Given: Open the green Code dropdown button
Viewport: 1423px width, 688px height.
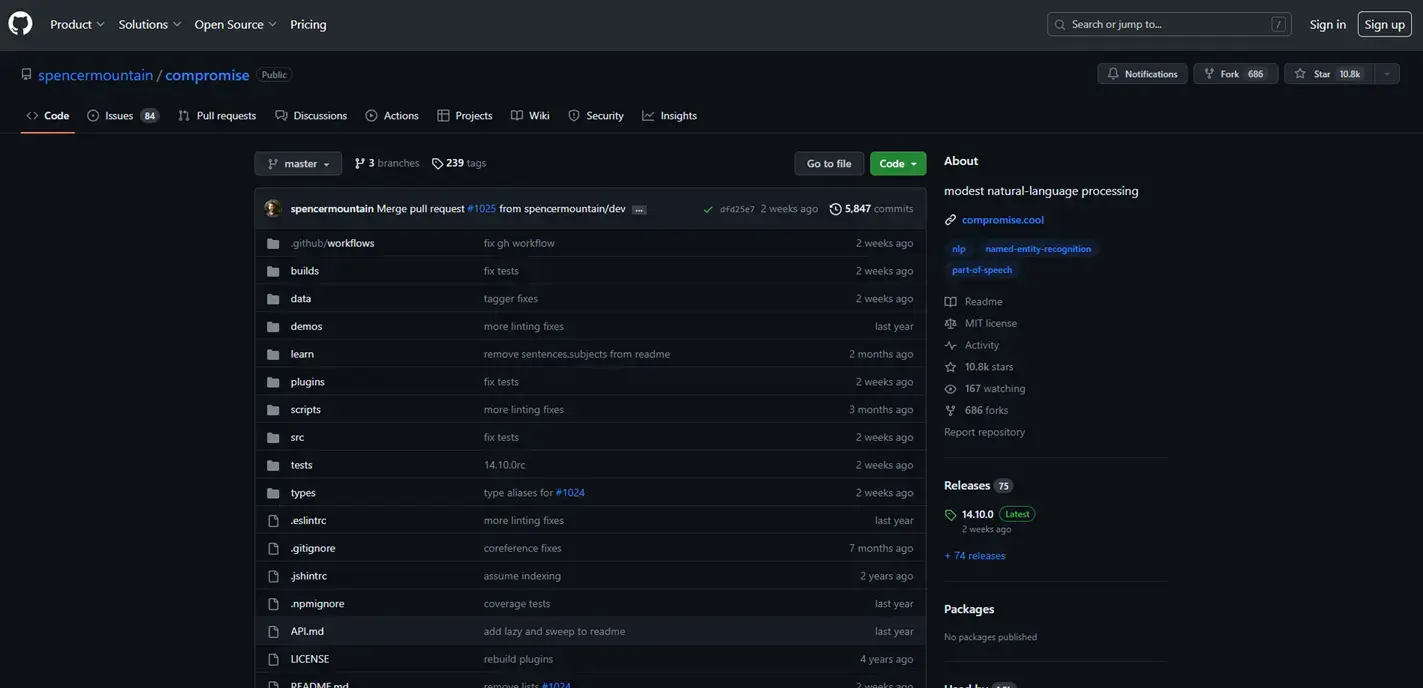Looking at the screenshot, I should pos(898,164).
